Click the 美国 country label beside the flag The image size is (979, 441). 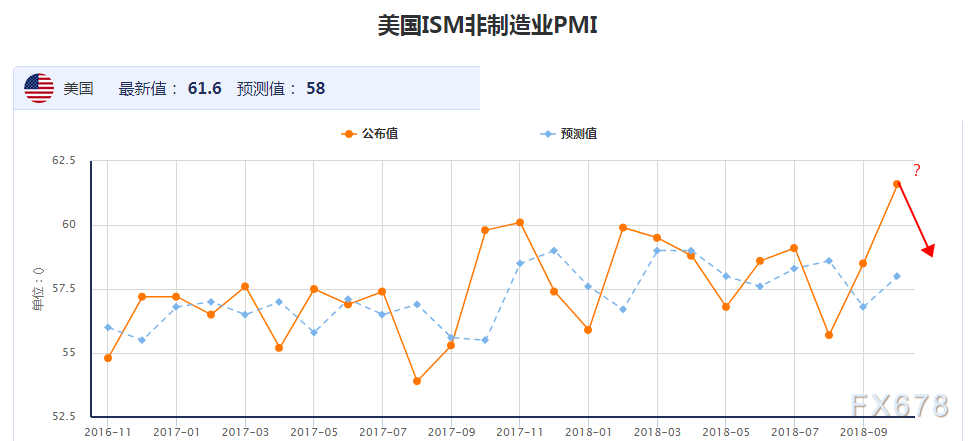point(78,89)
